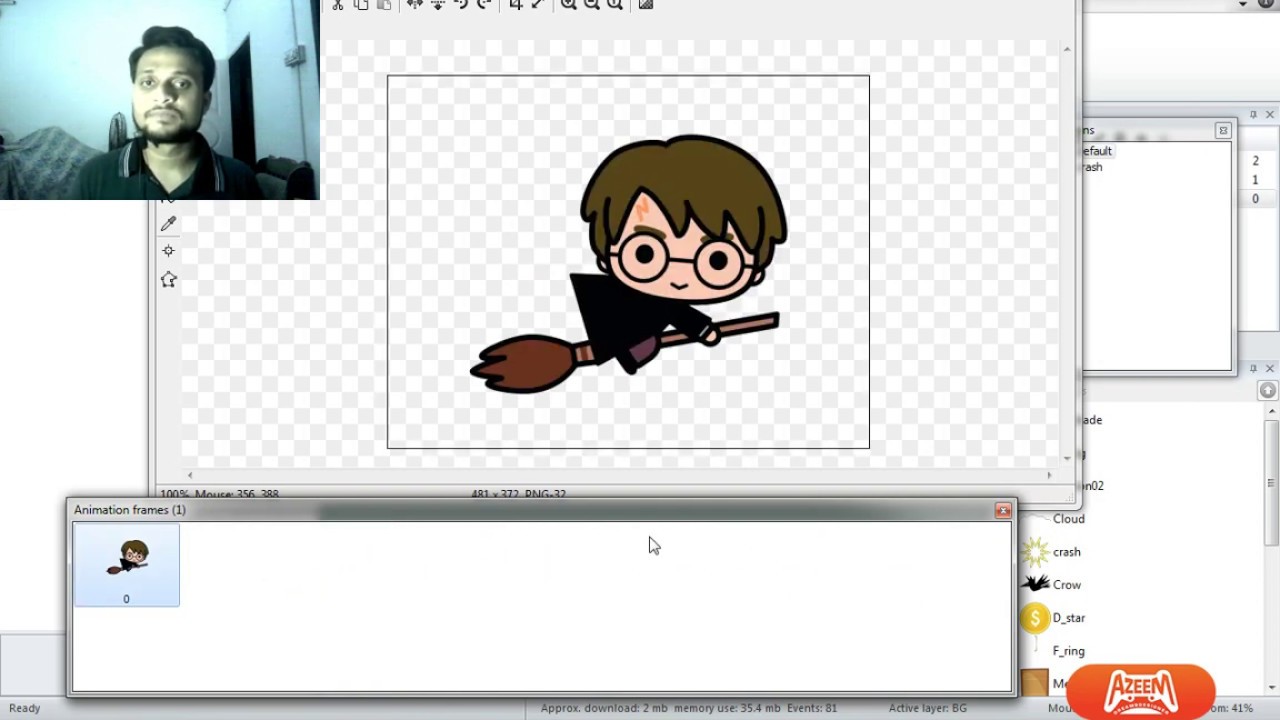
Task: Select layer number 1 row
Action: (x=1255, y=180)
